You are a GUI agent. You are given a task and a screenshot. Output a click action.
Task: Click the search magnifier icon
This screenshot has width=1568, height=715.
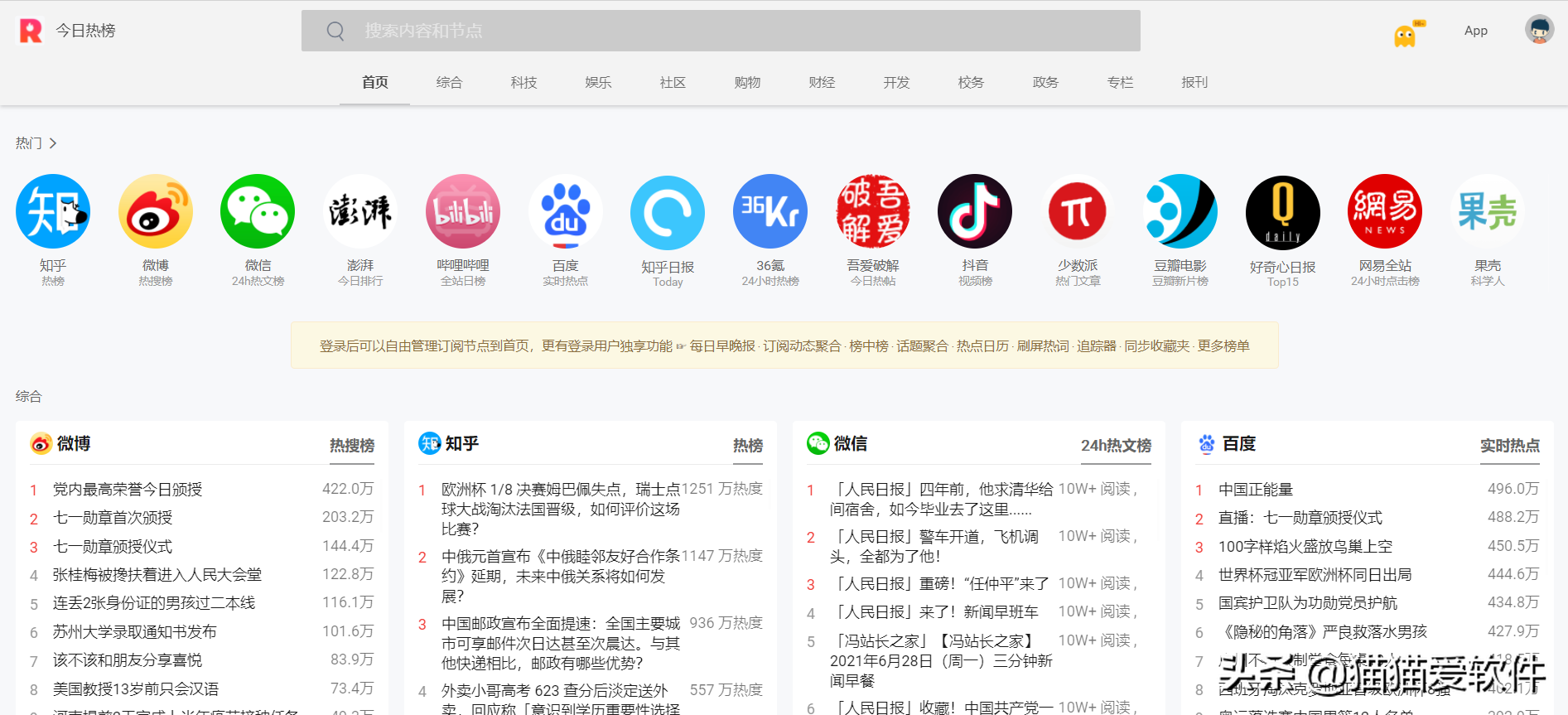[x=335, y=31]
